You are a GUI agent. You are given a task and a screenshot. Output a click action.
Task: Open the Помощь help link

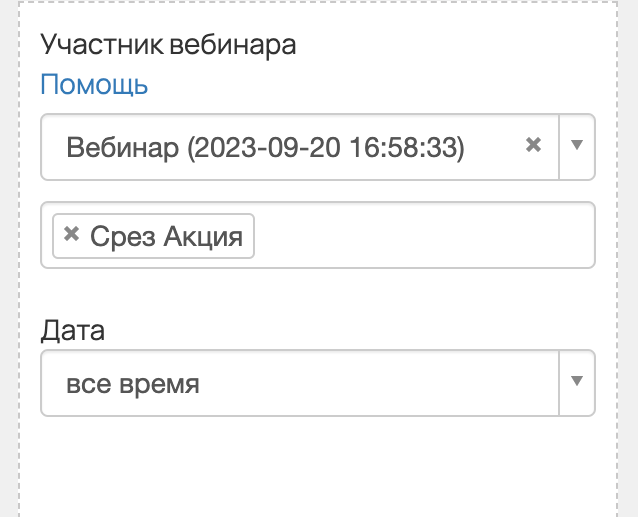click(94, 85)
